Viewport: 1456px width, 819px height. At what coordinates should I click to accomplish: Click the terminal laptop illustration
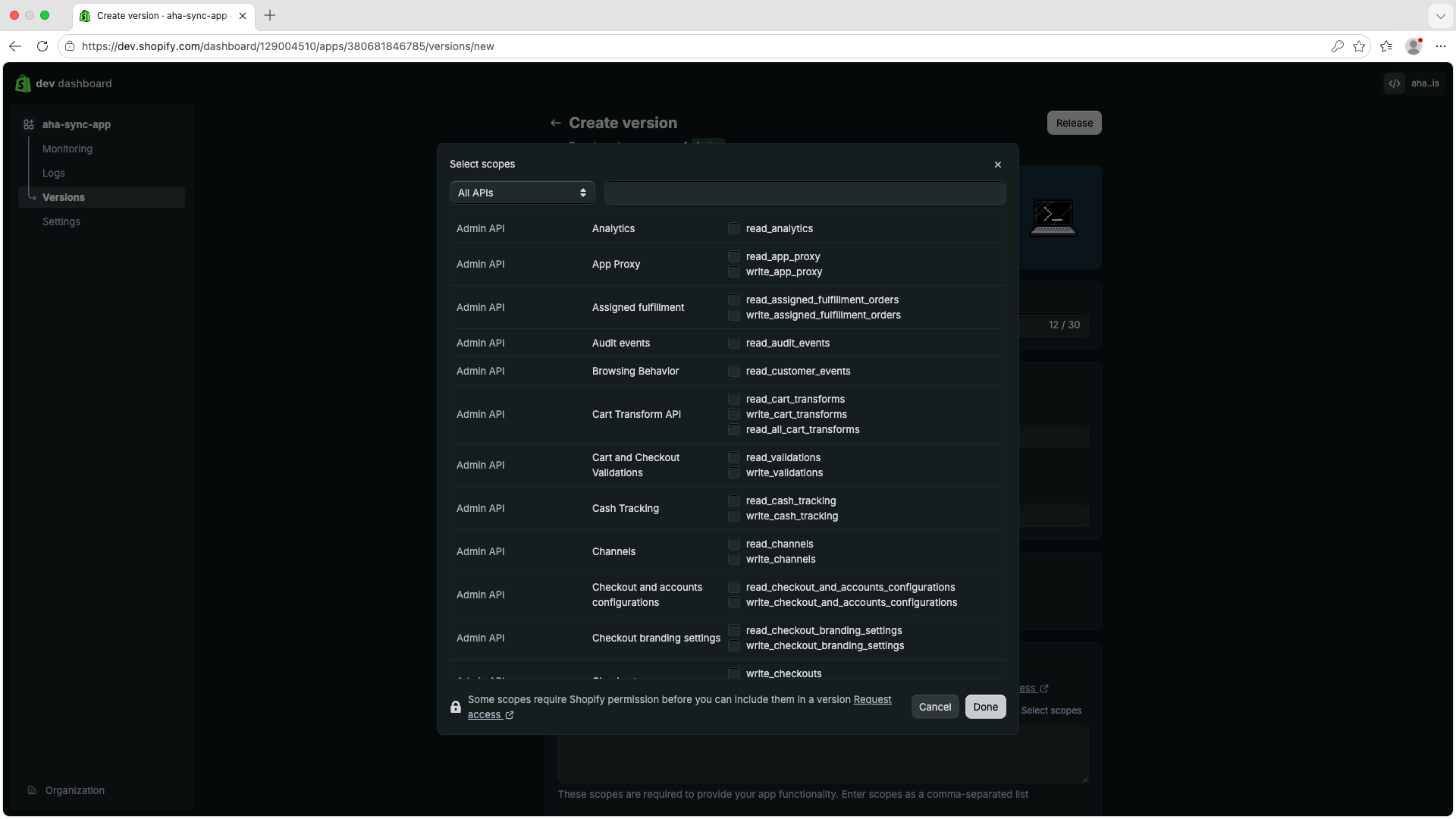coord(1053,218)
